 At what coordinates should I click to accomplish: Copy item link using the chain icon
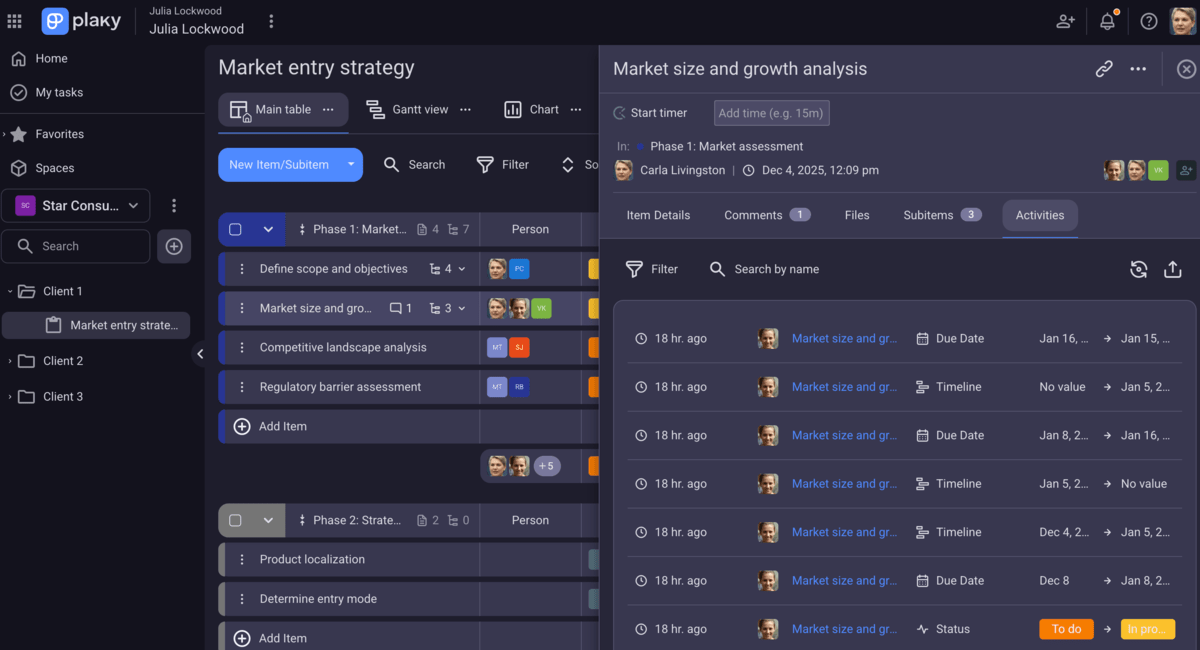coord(1104,69)
